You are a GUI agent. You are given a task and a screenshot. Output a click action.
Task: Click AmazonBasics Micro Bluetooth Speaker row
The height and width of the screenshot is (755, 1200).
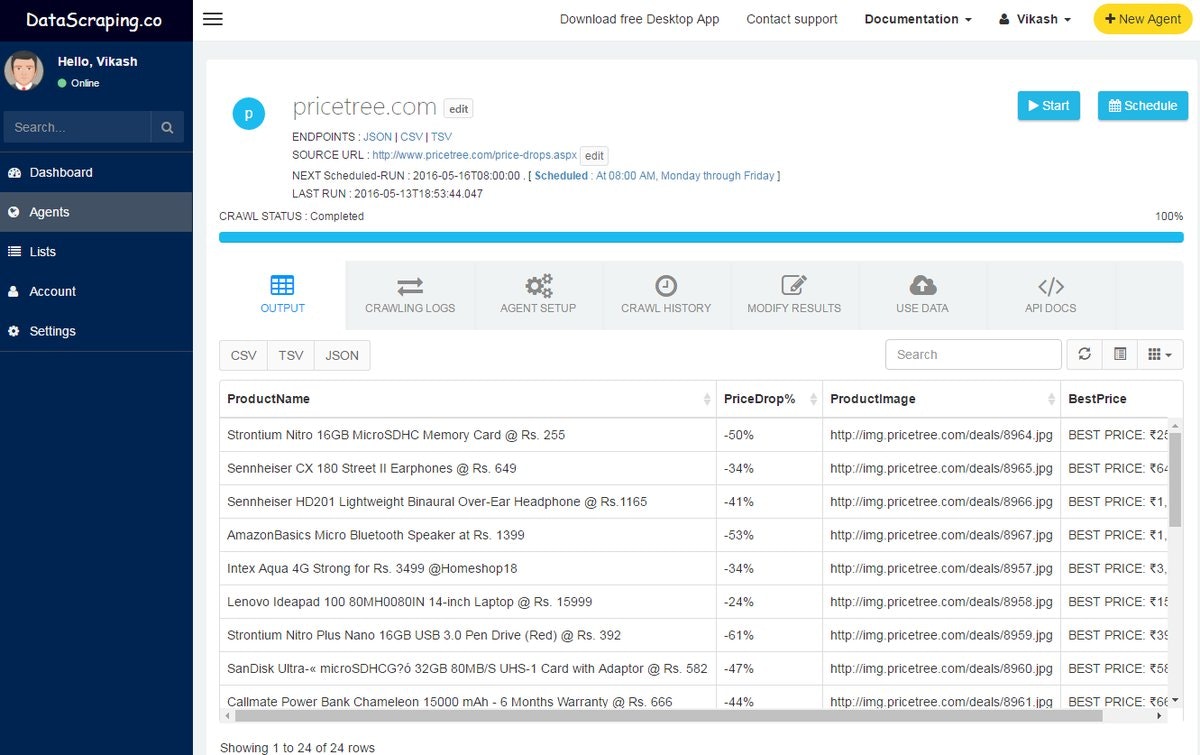pos(694,535)
